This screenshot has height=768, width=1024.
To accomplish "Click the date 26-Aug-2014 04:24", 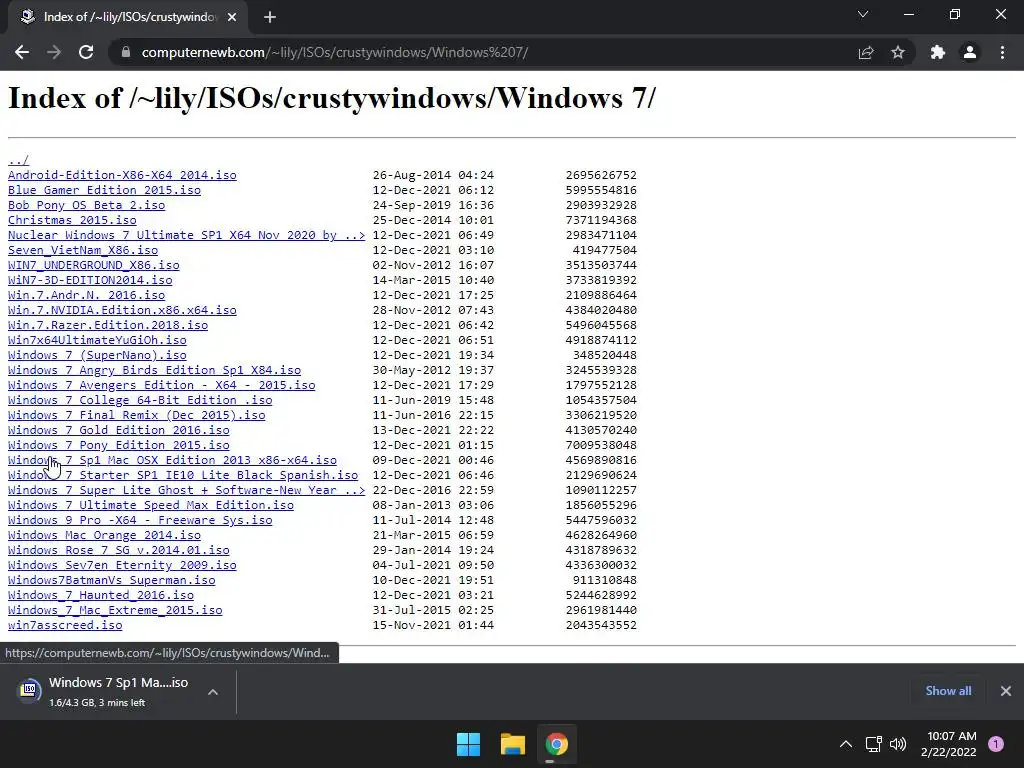I will coord(433,175).
